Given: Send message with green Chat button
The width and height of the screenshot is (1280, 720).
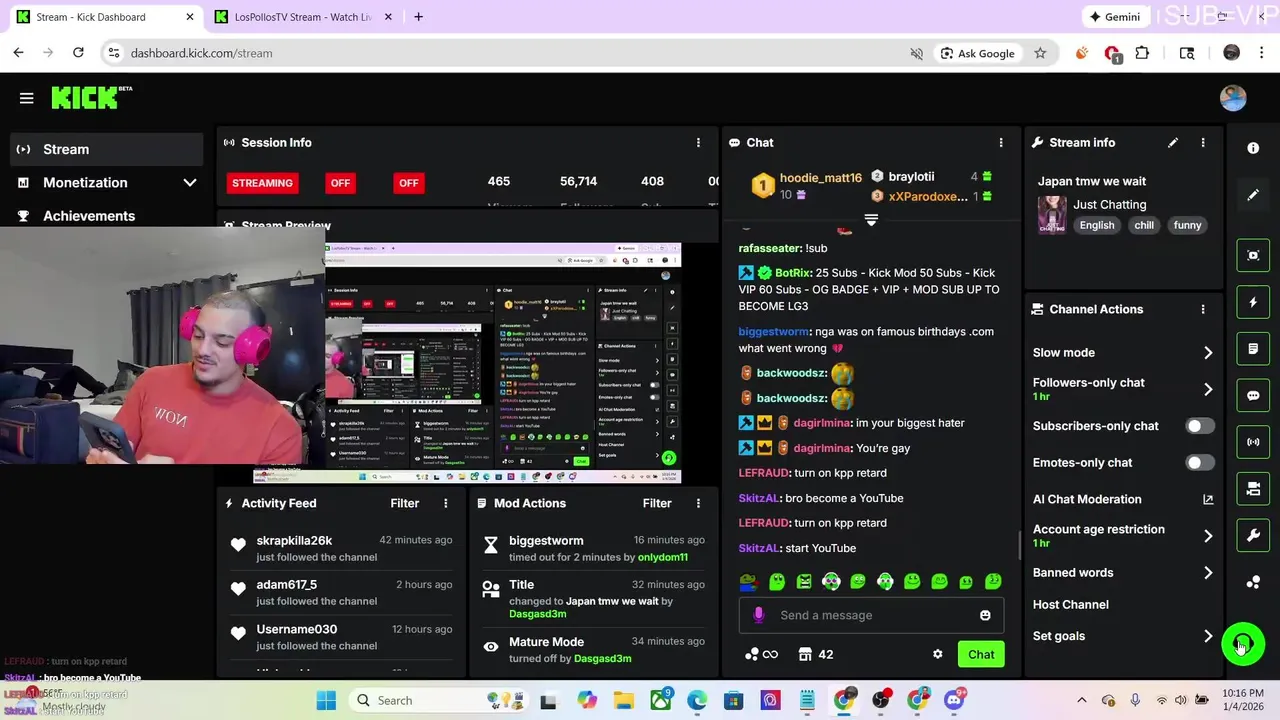Looking at the screenshot, I should coord(981,655).
